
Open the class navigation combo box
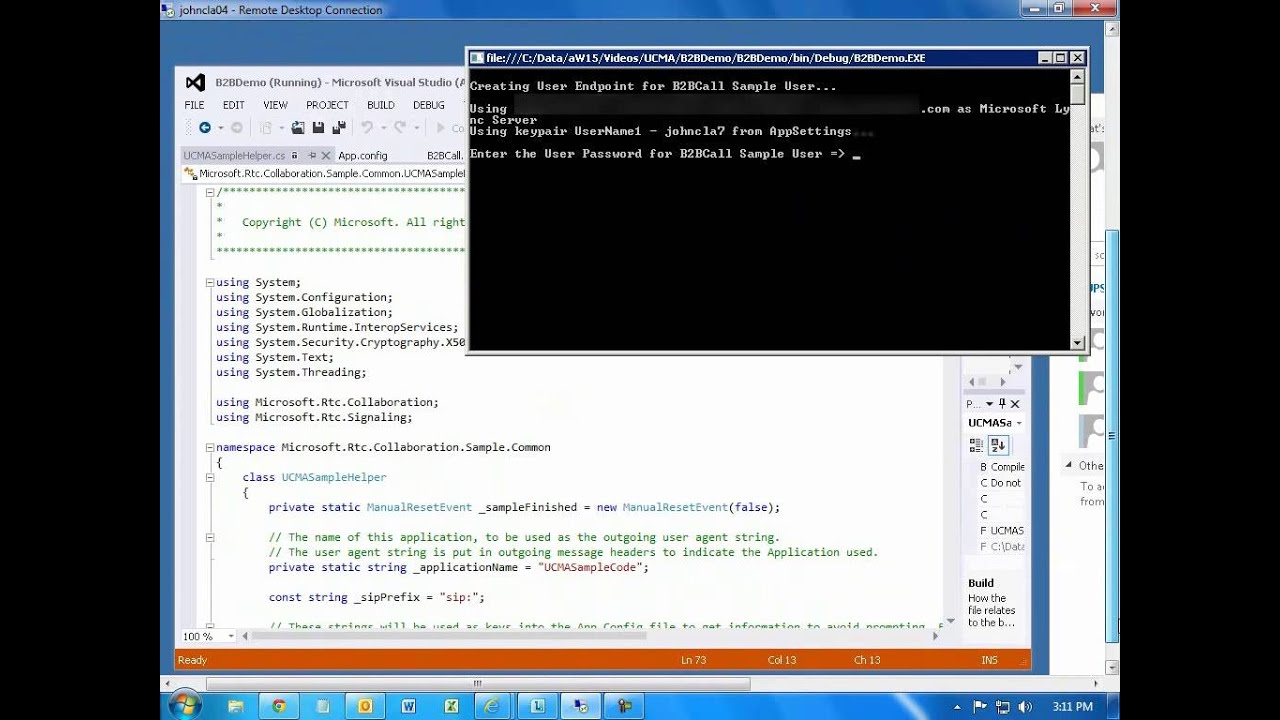[x=324, y=173]
